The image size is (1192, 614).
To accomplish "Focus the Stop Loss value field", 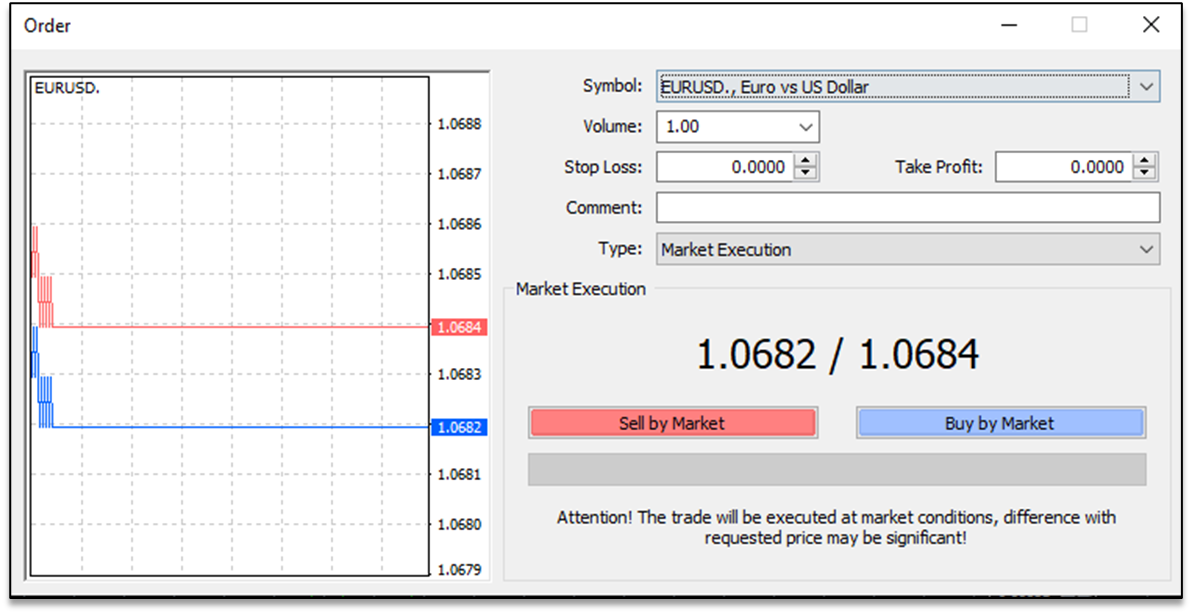I will (724, 167).
